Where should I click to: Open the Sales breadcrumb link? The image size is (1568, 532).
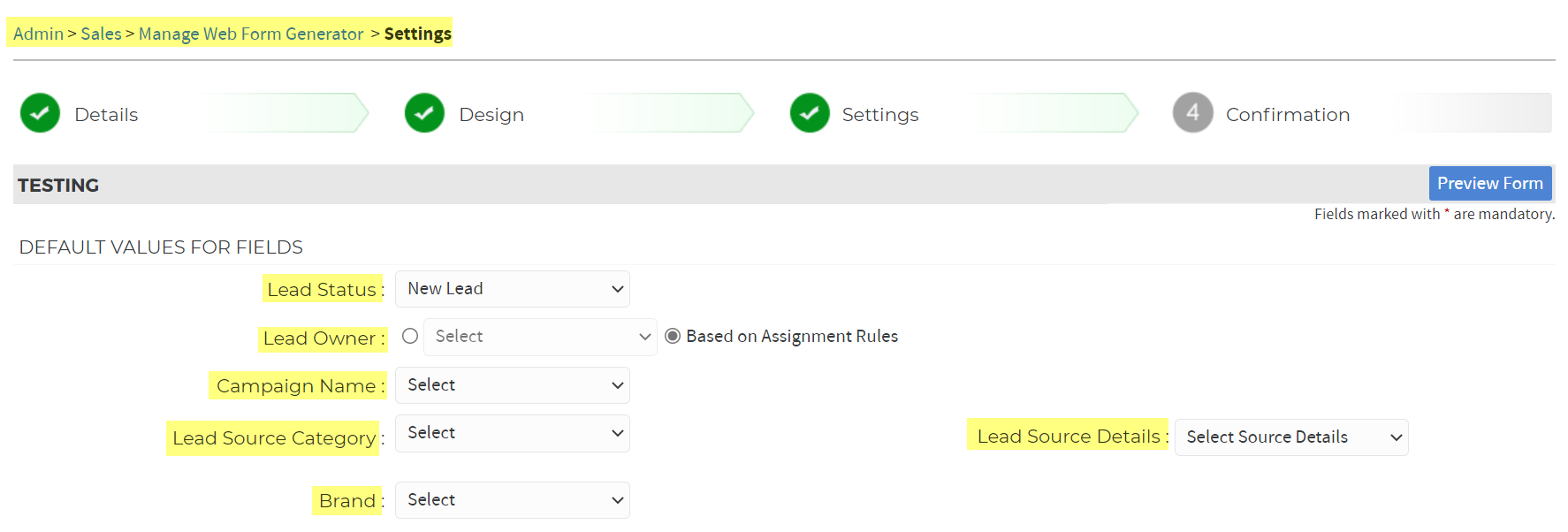[101, 34]
